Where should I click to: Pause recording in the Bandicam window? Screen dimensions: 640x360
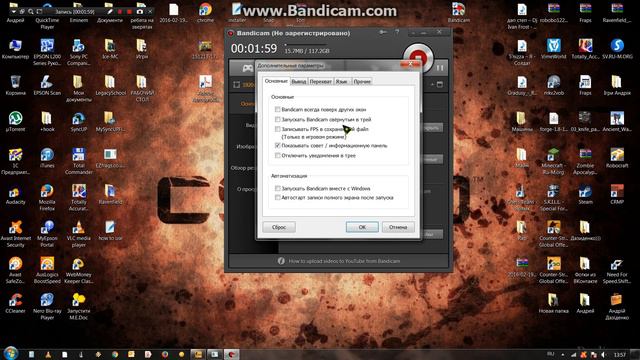(440, 68)
